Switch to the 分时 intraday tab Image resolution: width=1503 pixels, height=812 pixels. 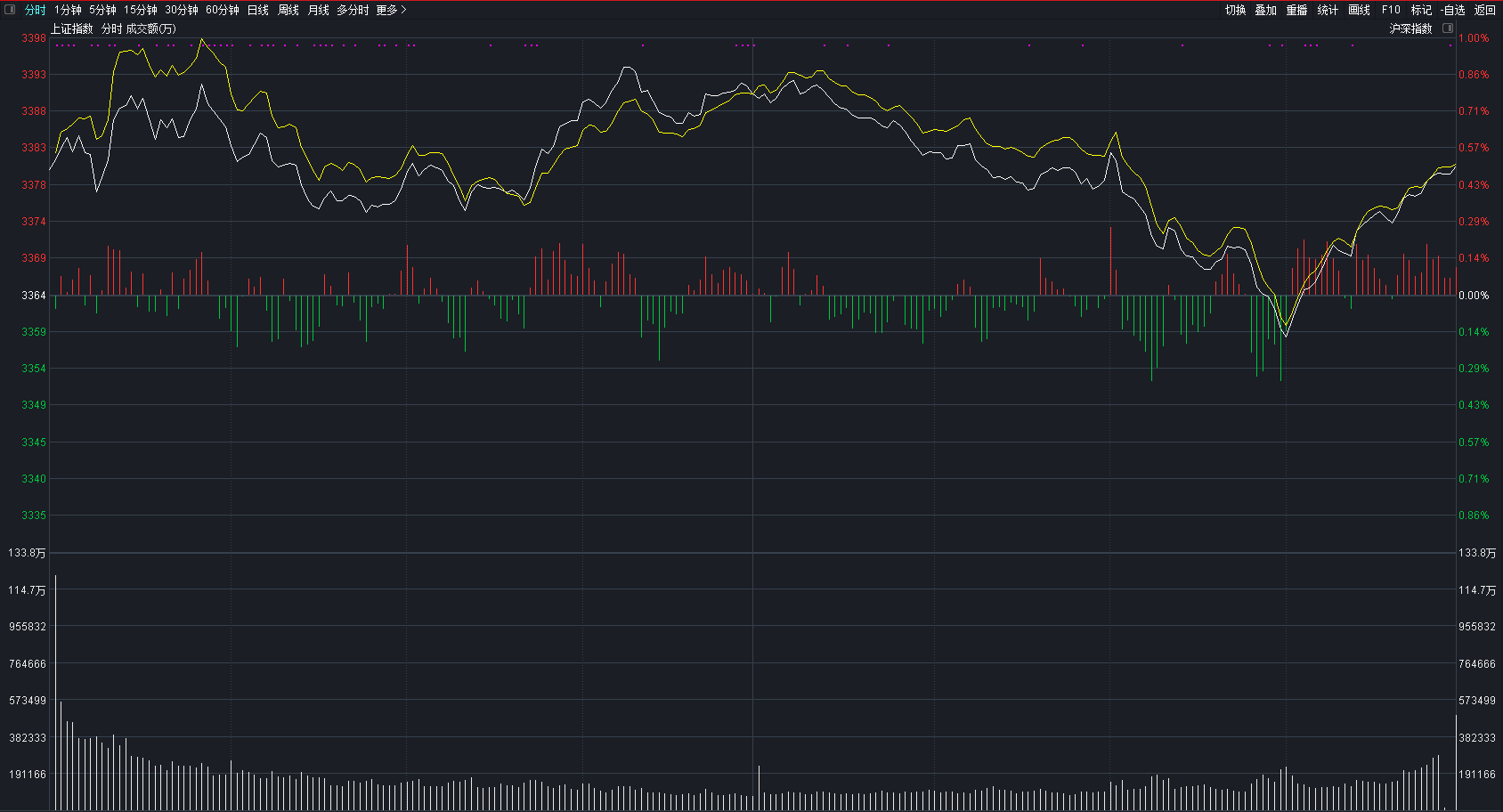coord(35,10)
